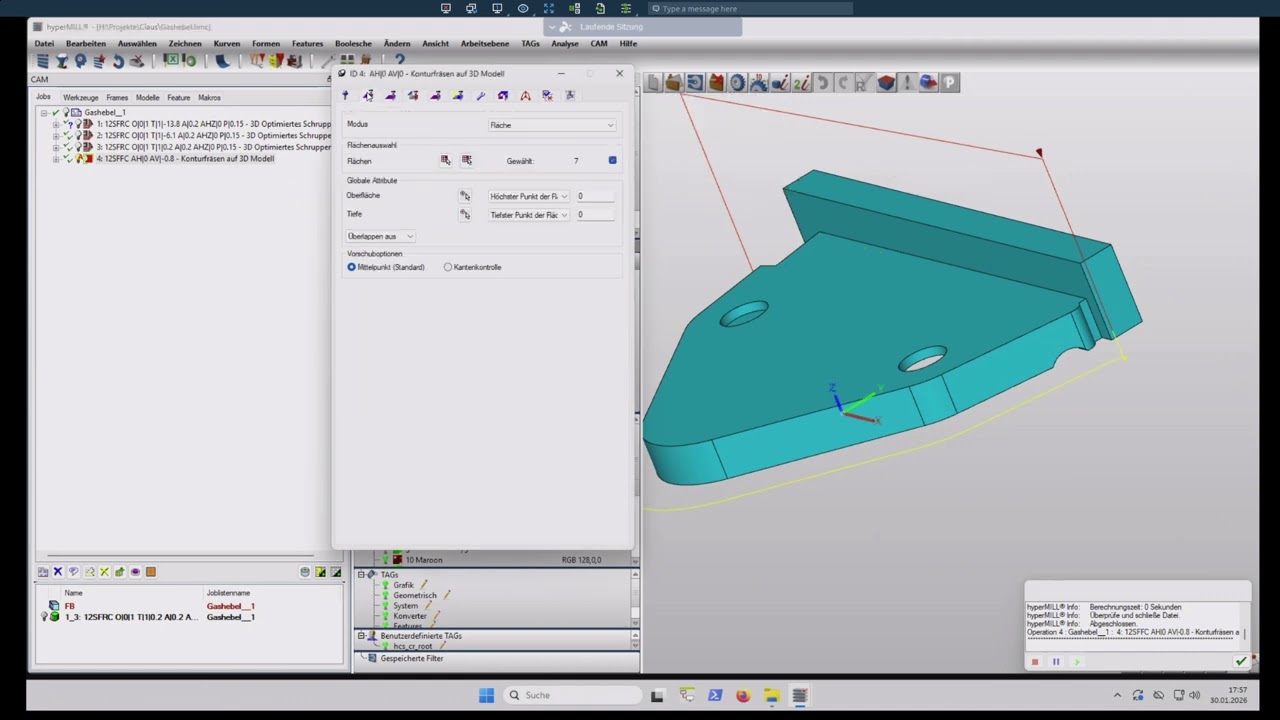
Task: Open File Explorer from the taskbar
Action: coord(772,695)
